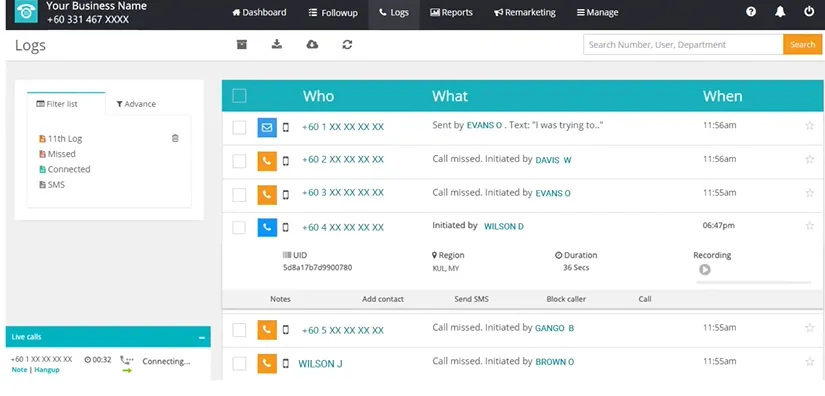Open the Followup menu
The height and width of the screenshot is (396, 825).
click(333, 12)
